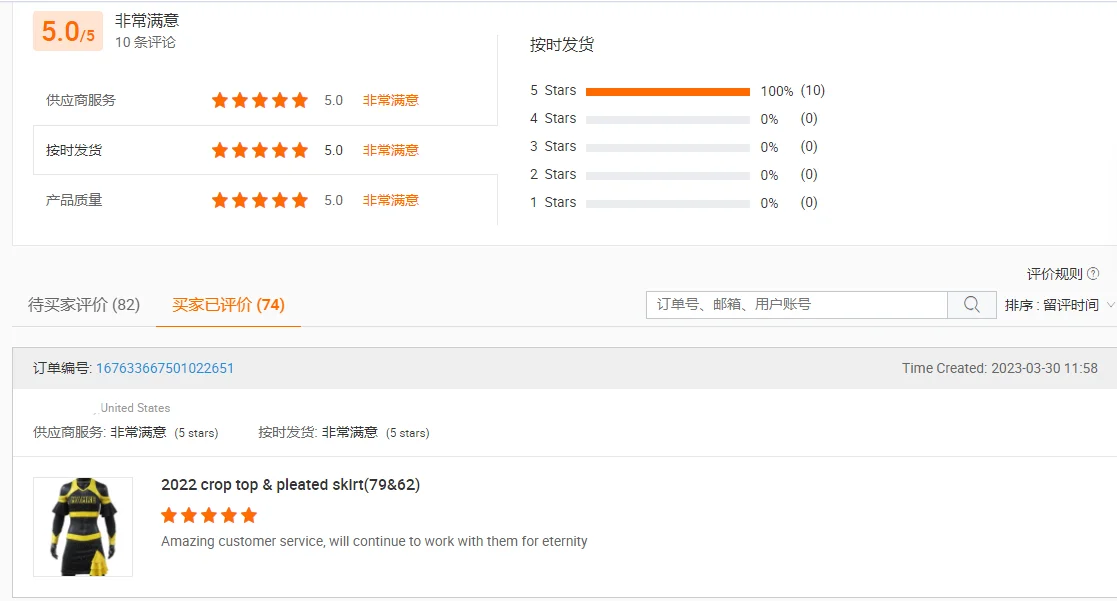Select the 买家已评价 (74) tab
Viewport: 1117px width, 601px height.
[228, 305]
